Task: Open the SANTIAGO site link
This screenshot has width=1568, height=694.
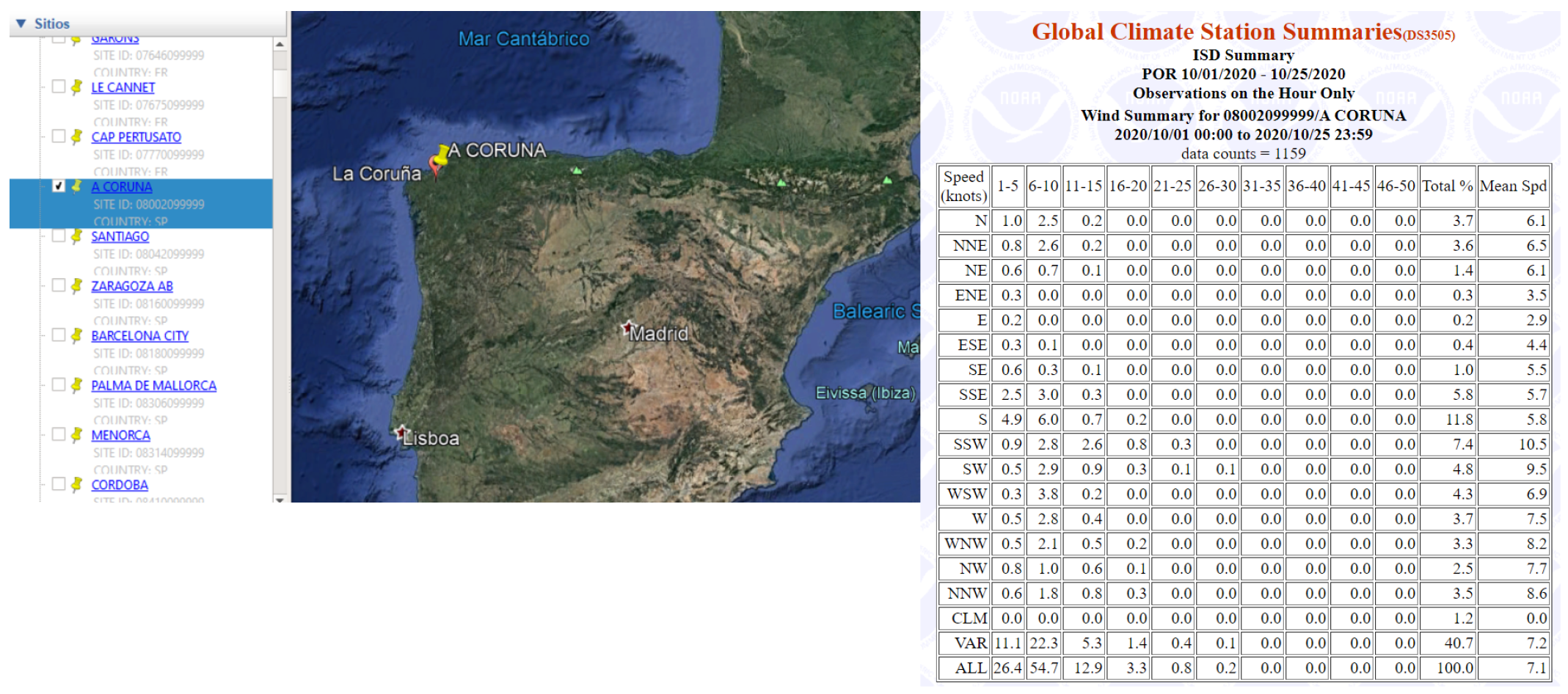Action: (120, 236)
